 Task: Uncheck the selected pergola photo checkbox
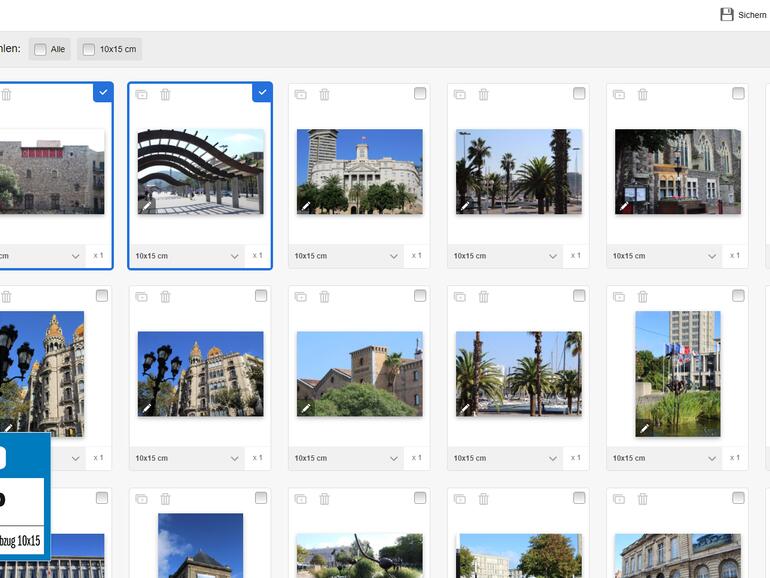click(262, 93)
